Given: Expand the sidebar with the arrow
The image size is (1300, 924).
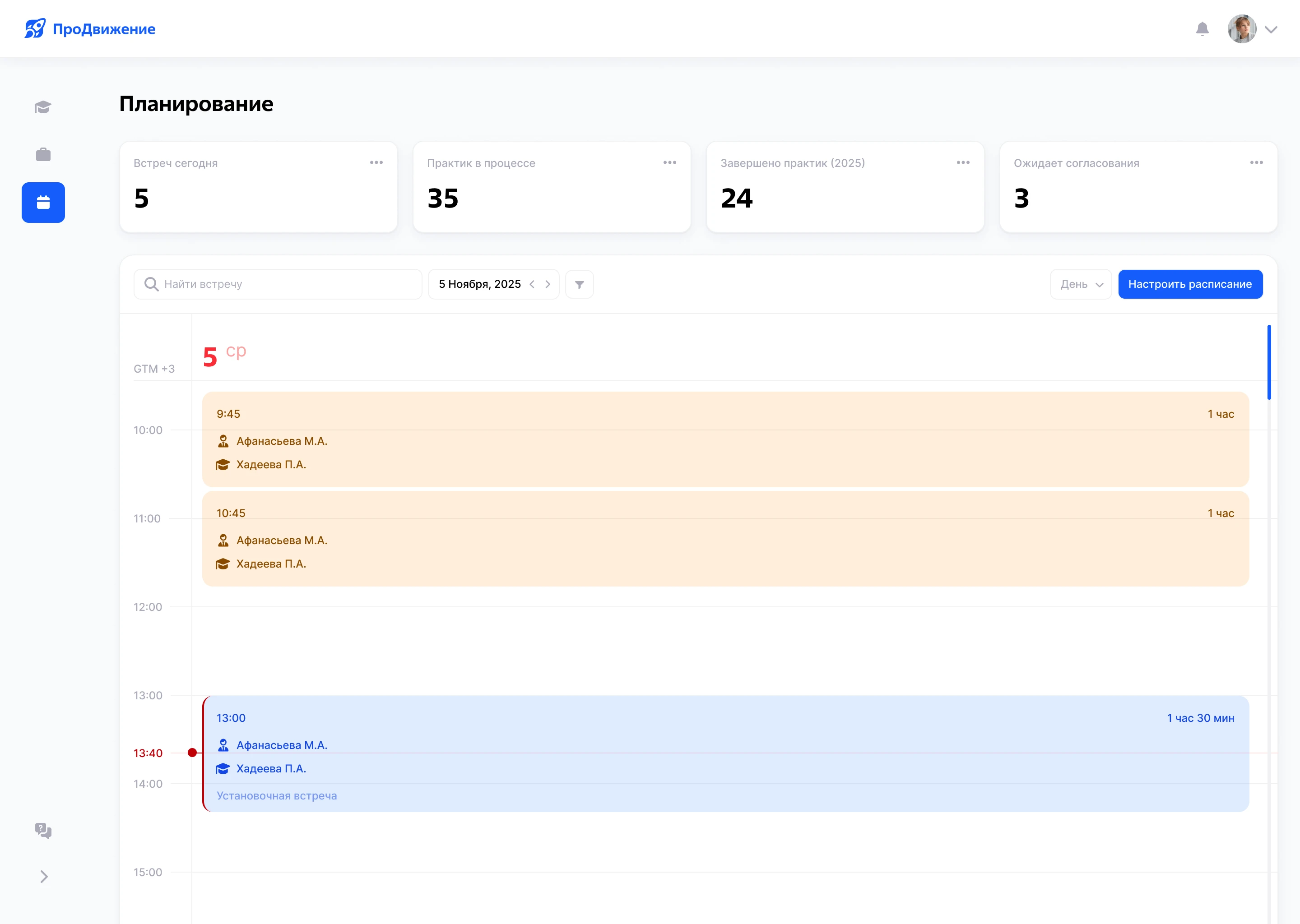Looking at the screenshot, I should pyautogui.click(x=44, y=877).
